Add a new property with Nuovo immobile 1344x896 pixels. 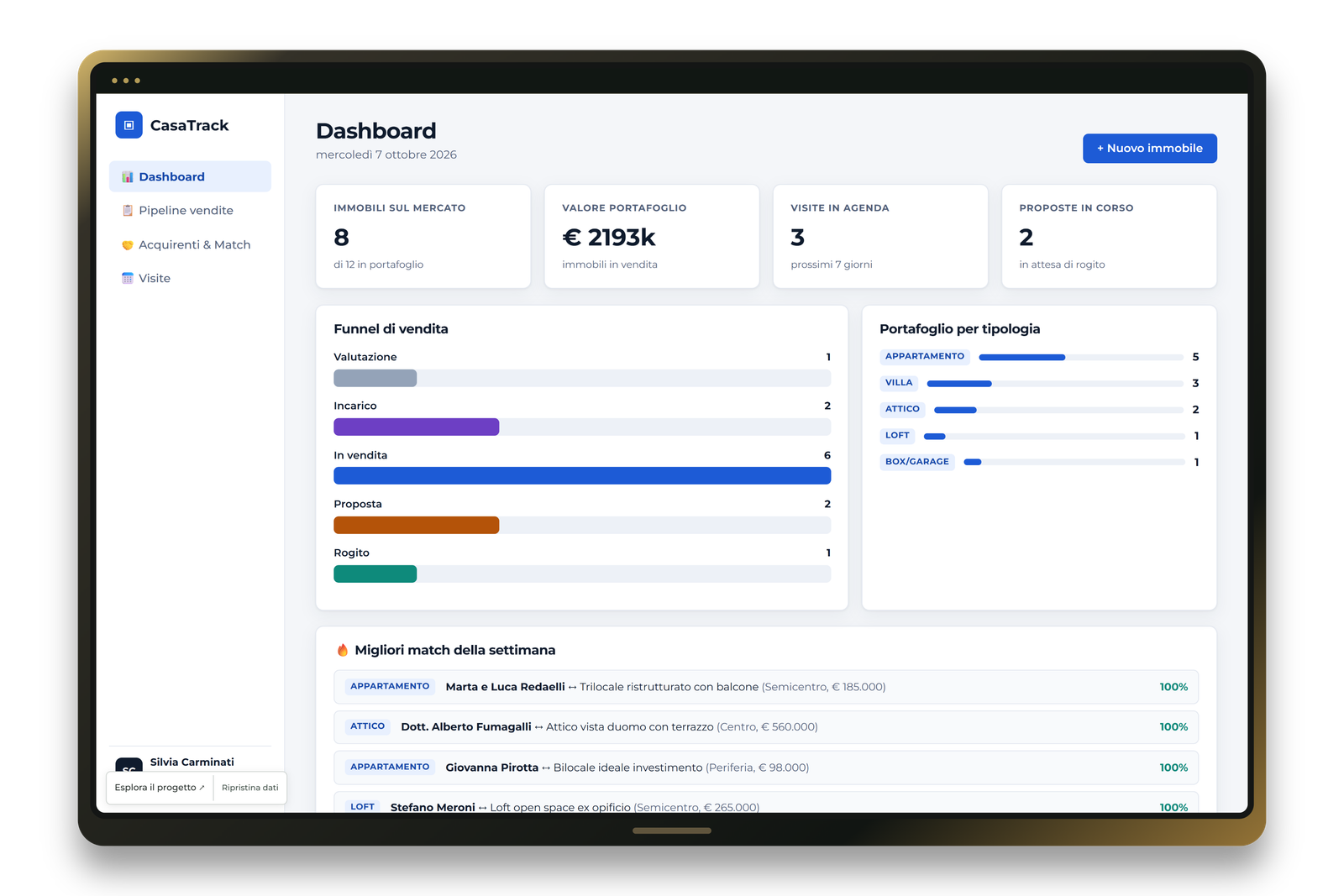point(1149,148)
